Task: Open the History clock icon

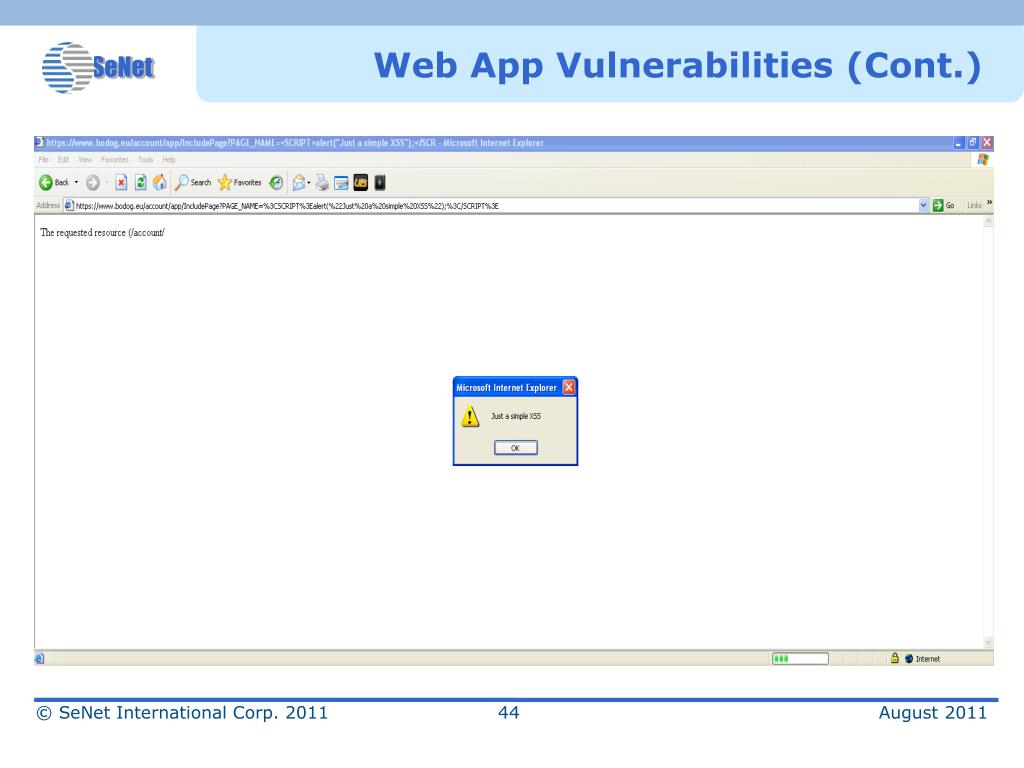Action: [276, 183]
